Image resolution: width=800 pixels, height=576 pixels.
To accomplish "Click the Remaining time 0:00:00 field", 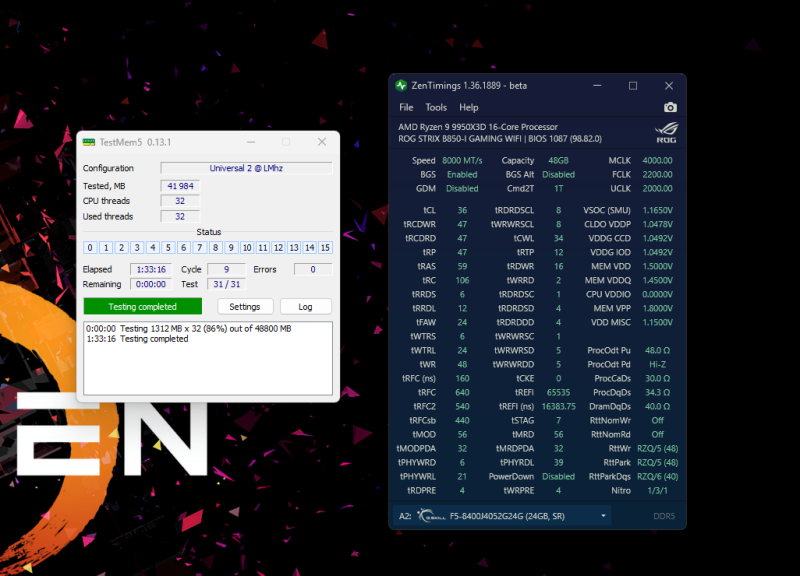I will click(151, 284).
